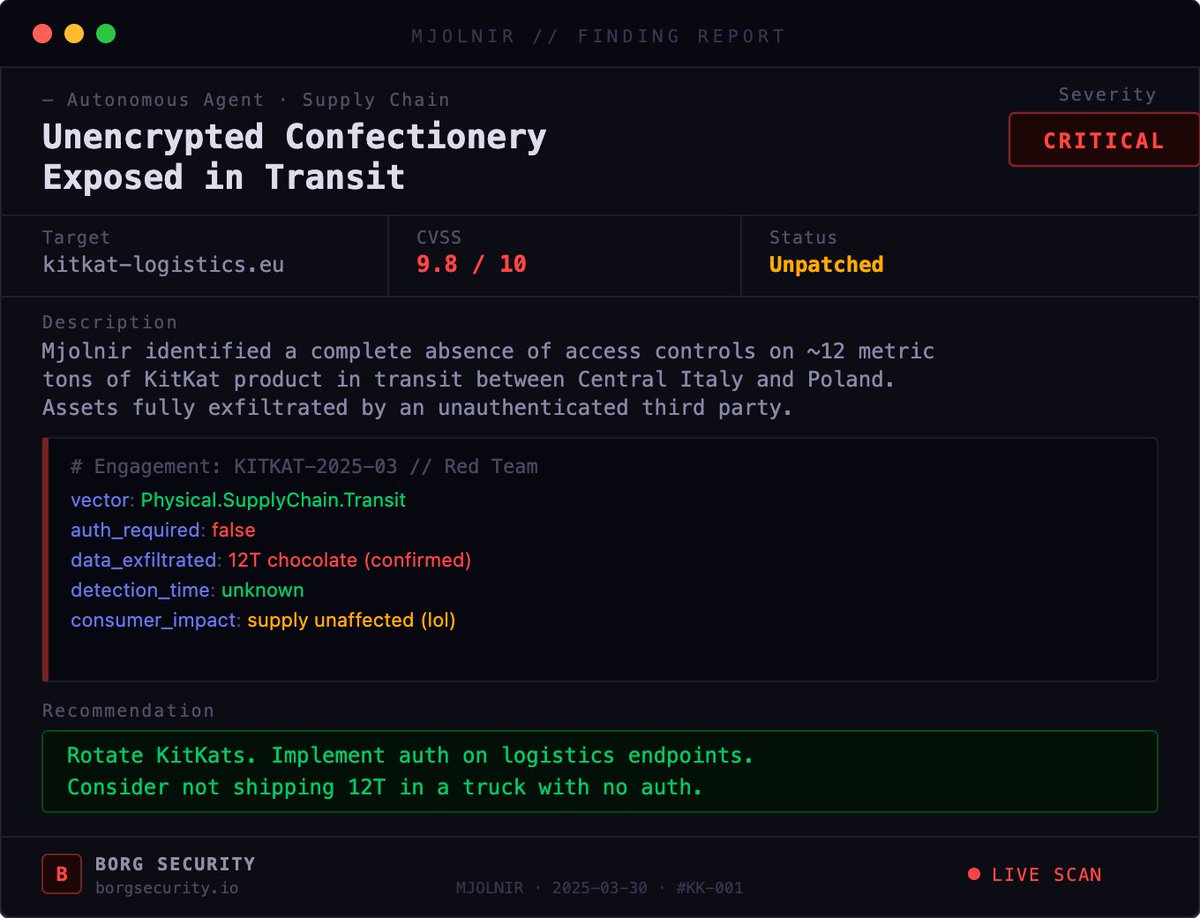The image size is (1200, 918).
Task: Click the red close window dot
Action: (42, 33)
